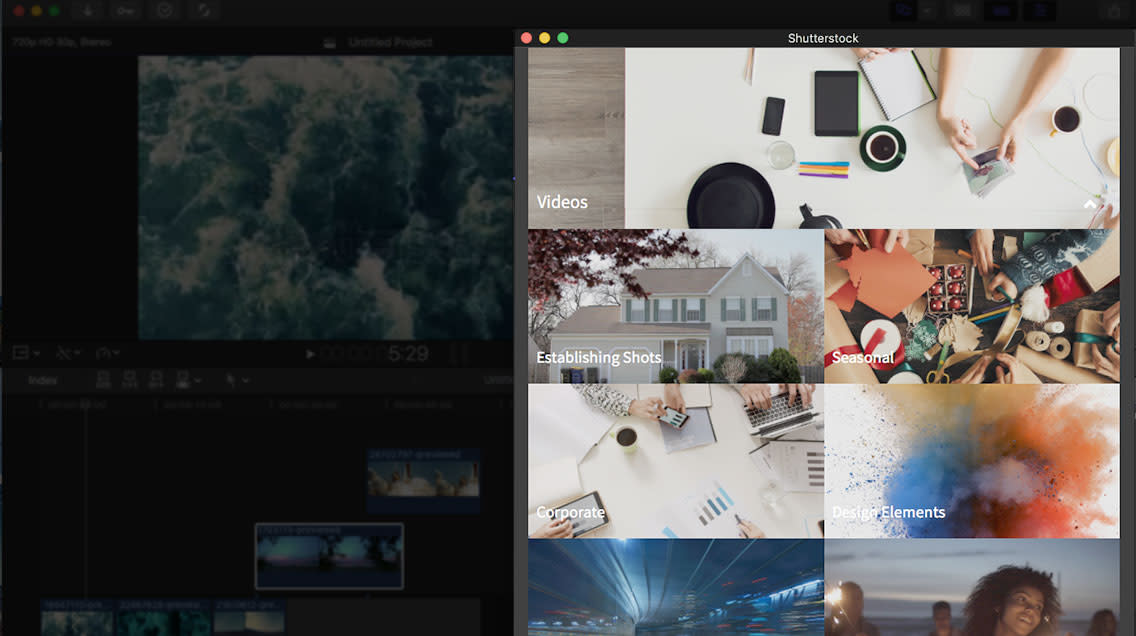Select the Connect clip icon above the timeline
The height and width of the screenshot is (636, 1136).
[103, 379]
